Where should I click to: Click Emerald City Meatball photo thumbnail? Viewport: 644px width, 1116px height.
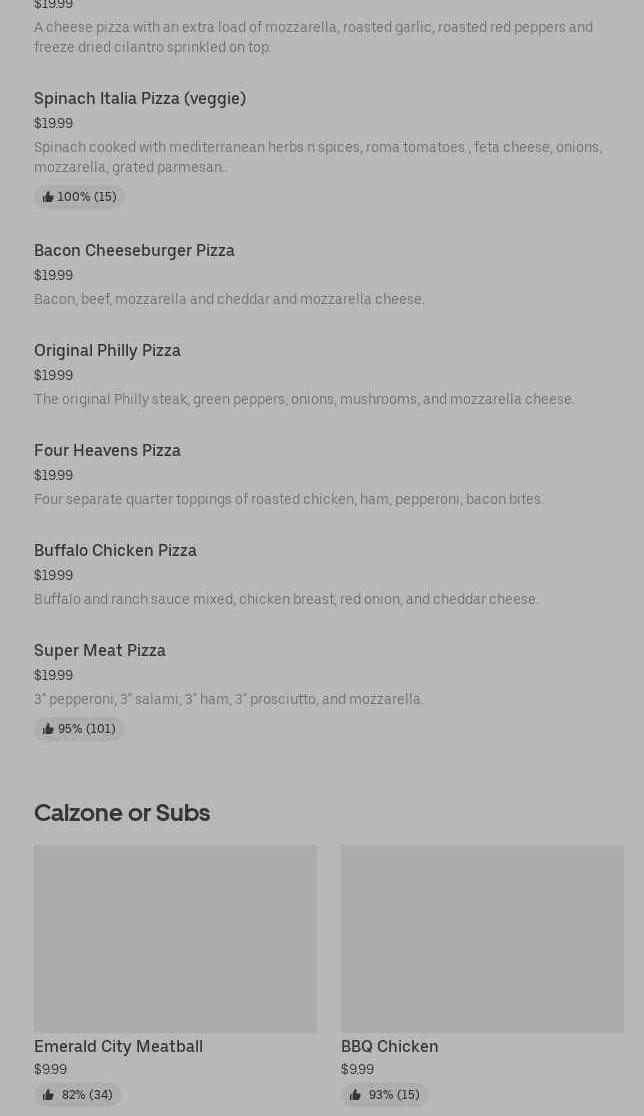175,938
